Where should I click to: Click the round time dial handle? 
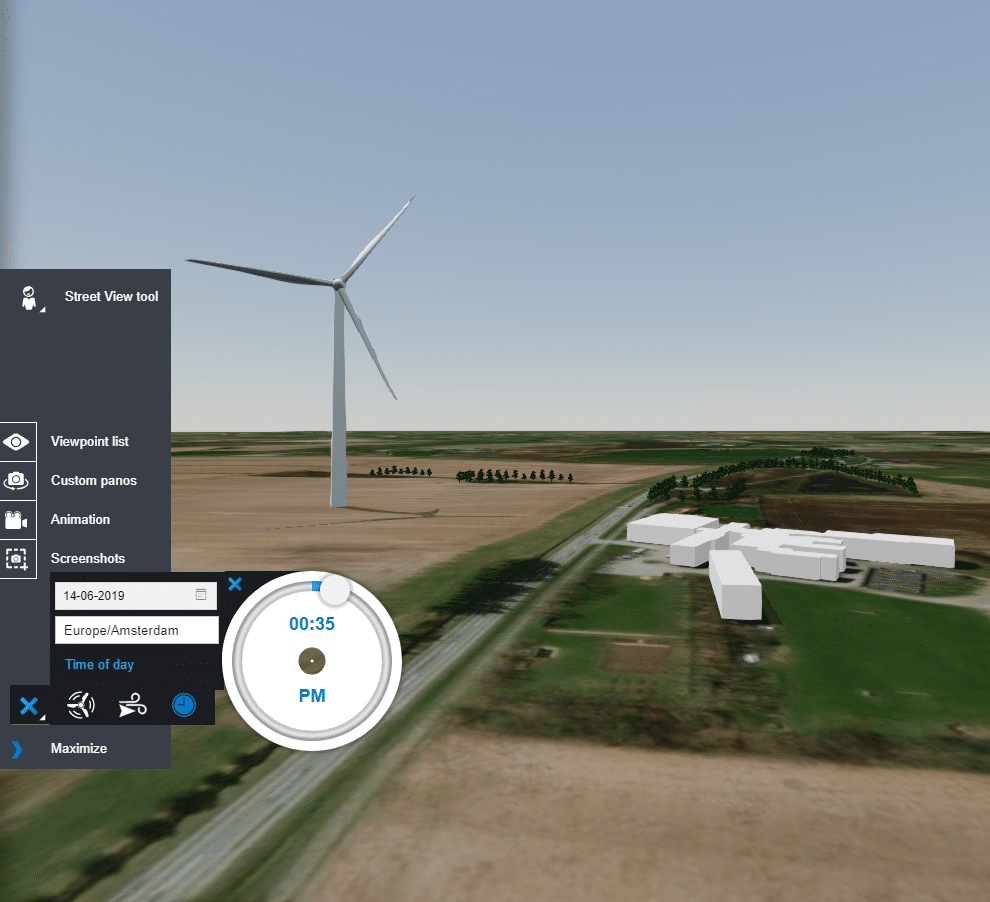(335, 590)
